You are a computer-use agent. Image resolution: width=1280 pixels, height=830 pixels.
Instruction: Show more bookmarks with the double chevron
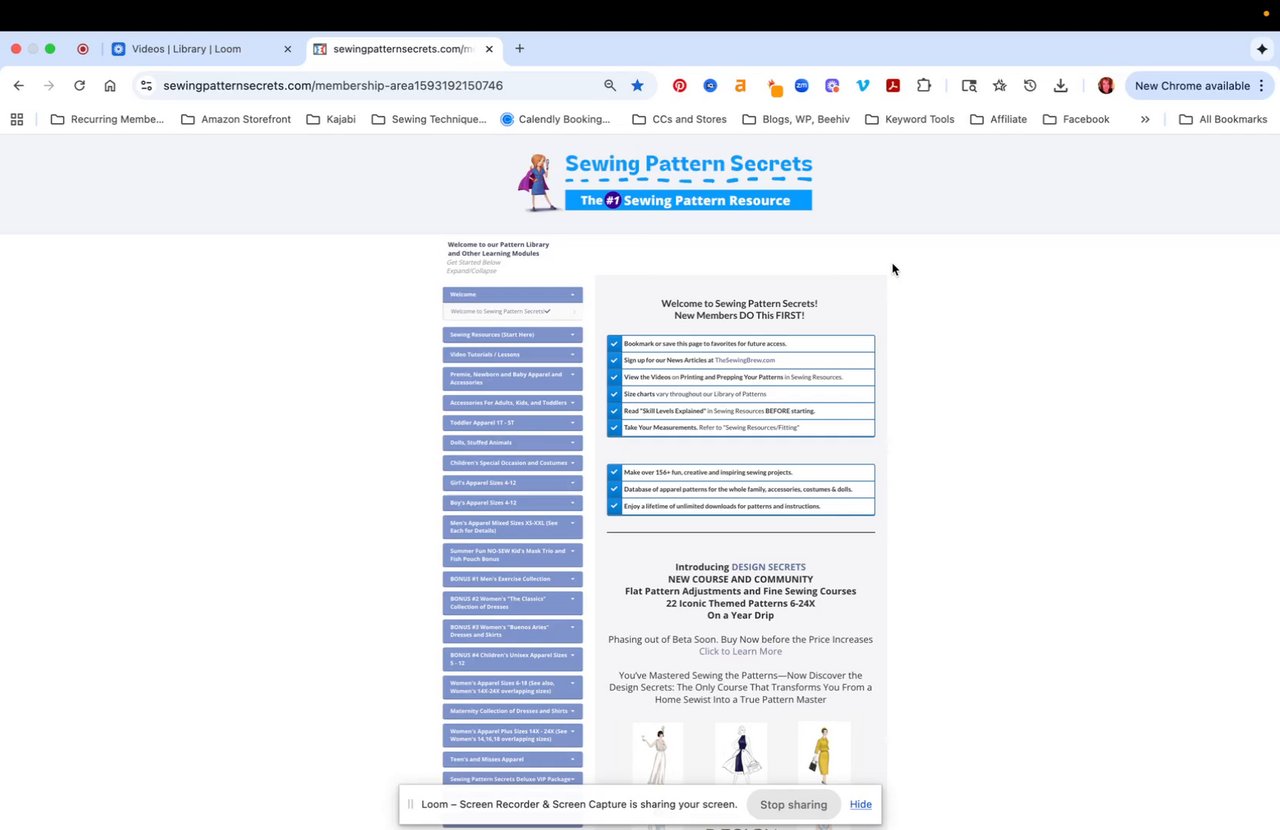(1145, 119)
